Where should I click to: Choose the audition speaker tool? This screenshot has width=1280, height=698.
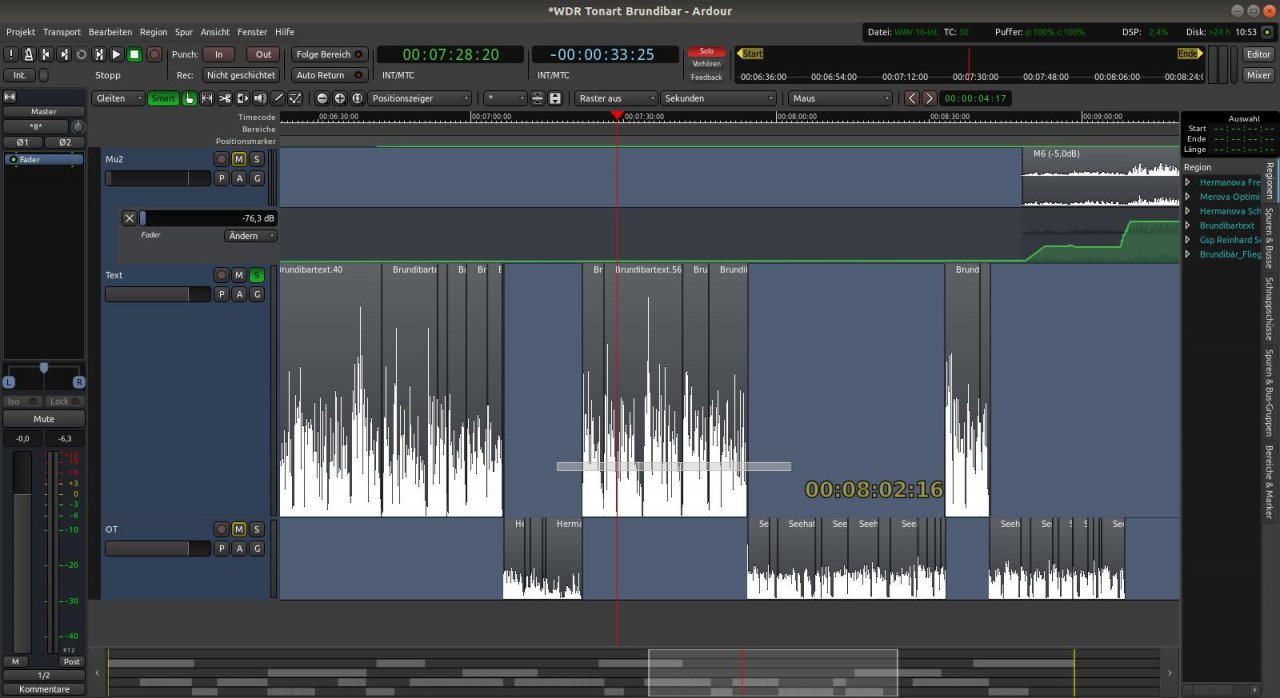(x=260, y=98)
